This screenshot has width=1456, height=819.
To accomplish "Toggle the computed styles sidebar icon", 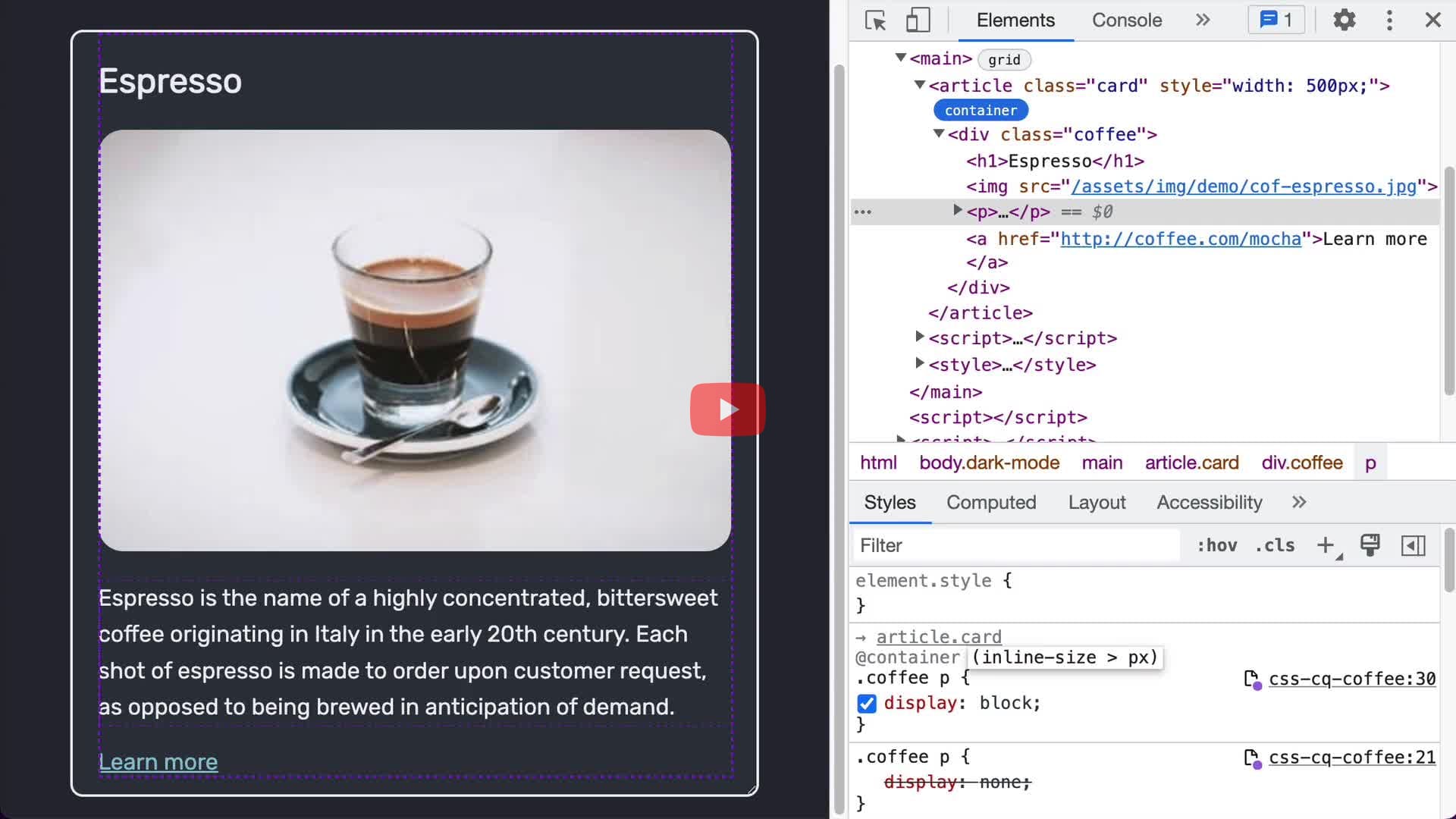I will pyautogui.click(x=1413, y=545).
